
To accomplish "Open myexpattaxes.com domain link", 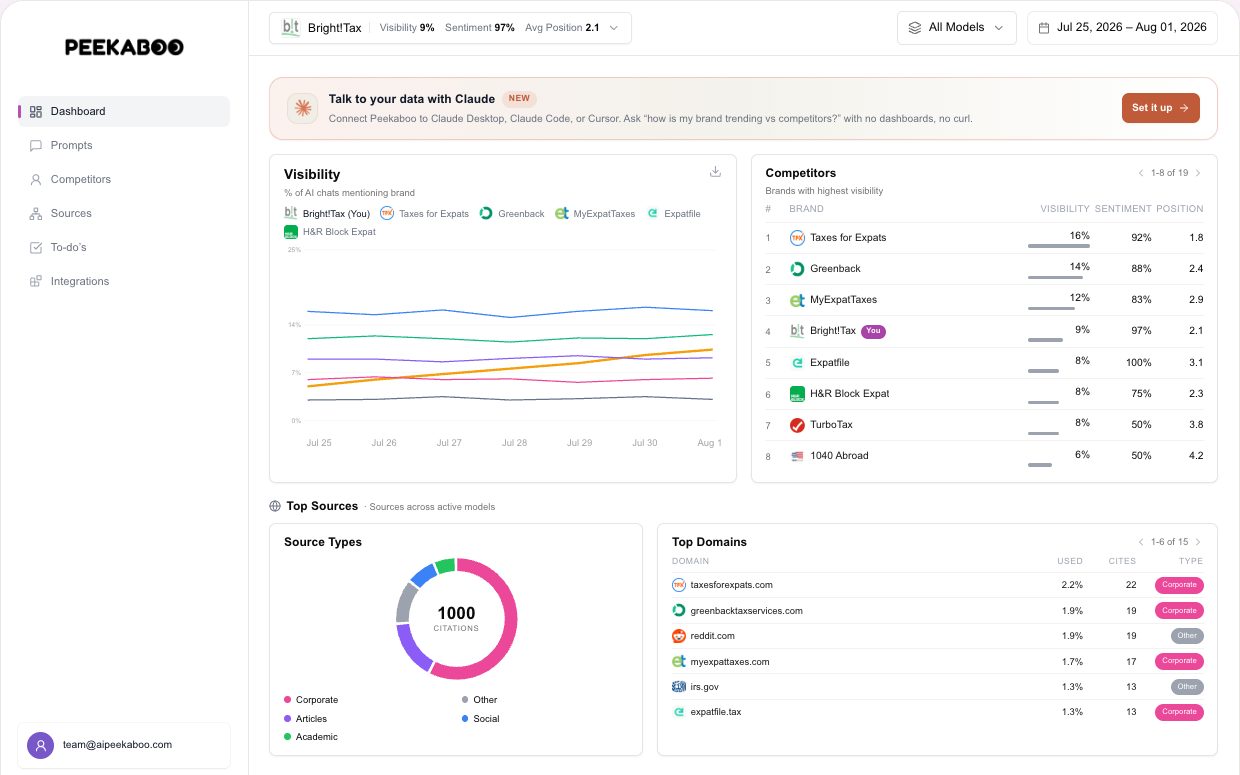I will (730, 662).
